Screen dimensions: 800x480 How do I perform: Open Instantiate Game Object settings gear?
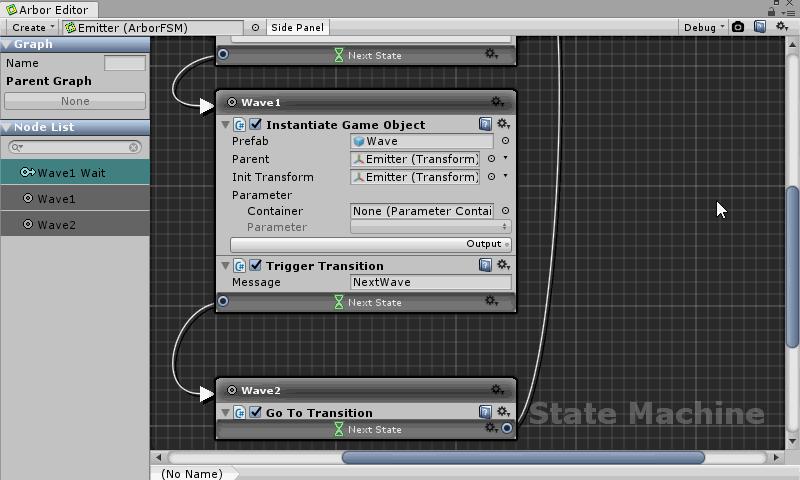click(503, 123)
